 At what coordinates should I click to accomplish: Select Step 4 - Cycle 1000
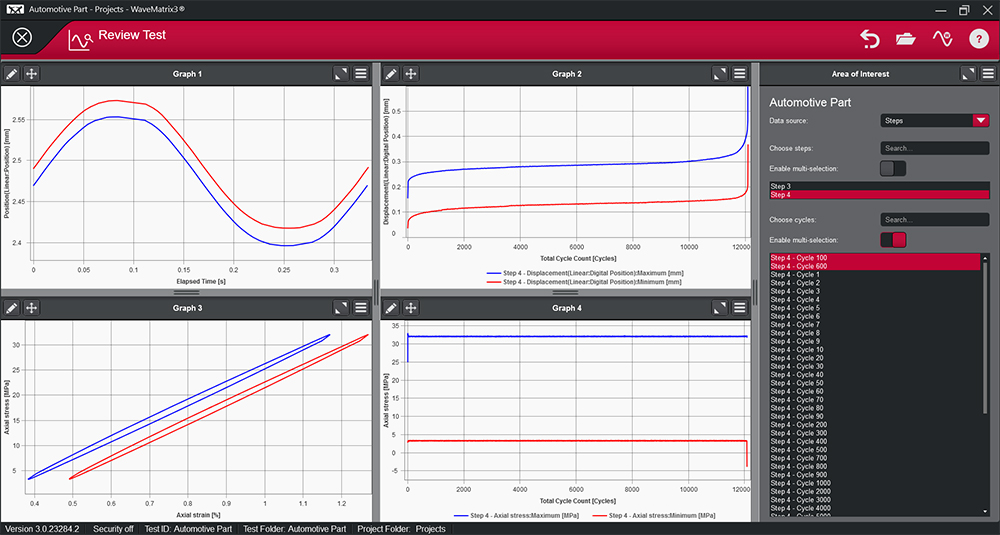[x=874, y=483]
